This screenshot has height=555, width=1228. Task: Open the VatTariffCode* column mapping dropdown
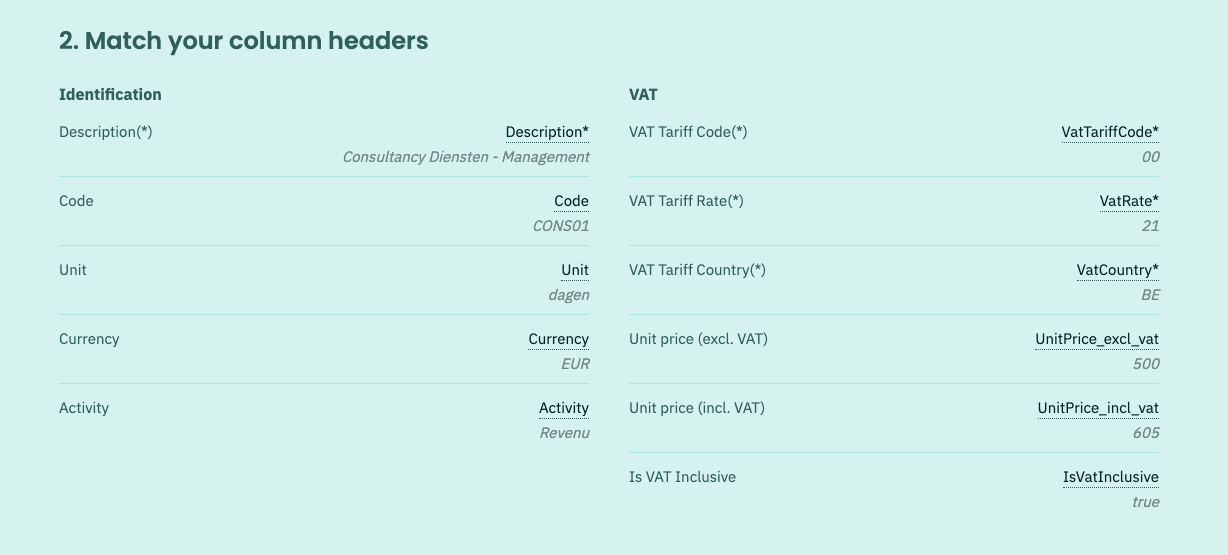[x=1110, y=132]
